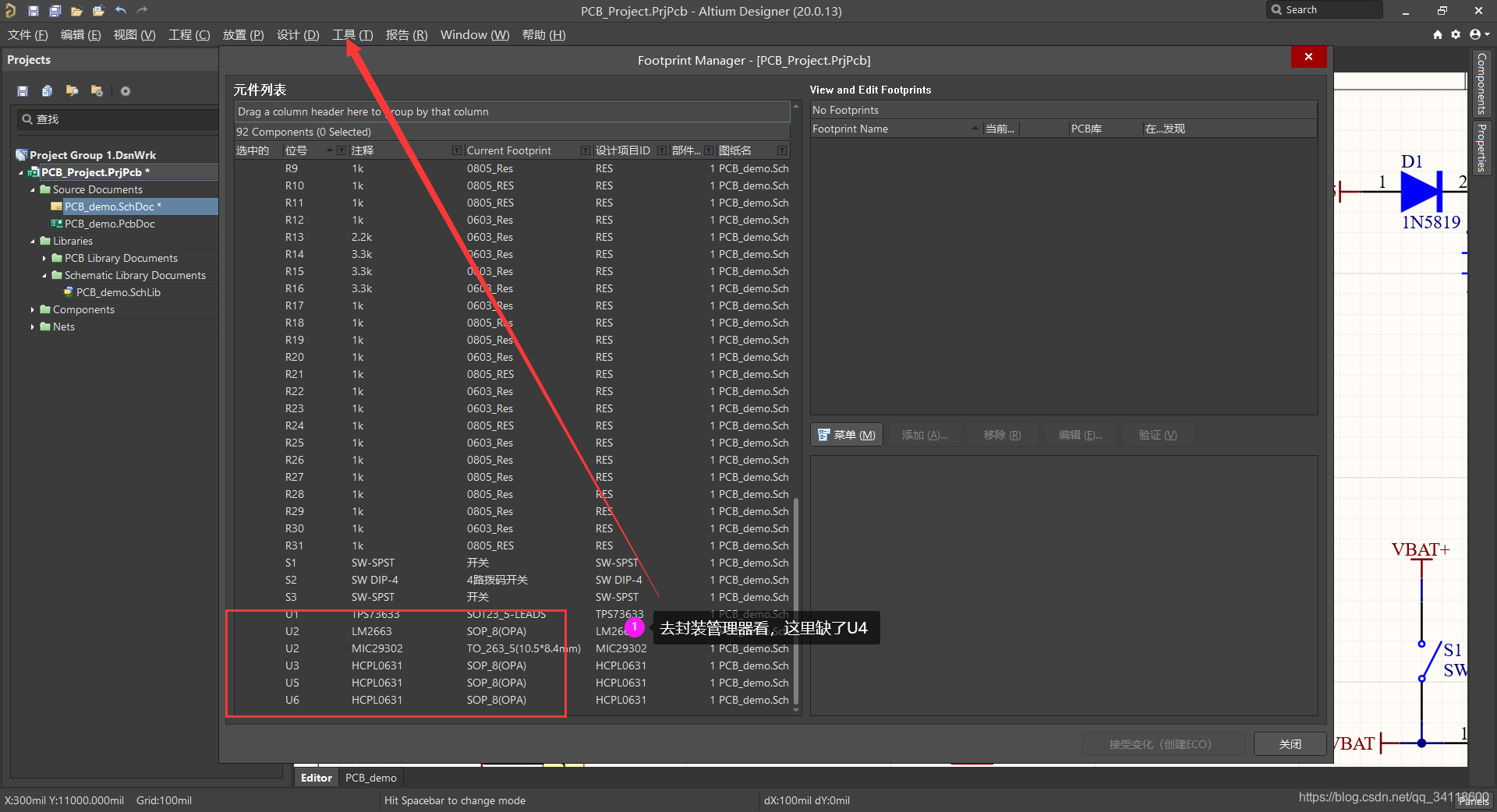Click the Project Group 1.DsnWrk icon
The height and width of the screenshot is (812, 1497).
(22, 155)
